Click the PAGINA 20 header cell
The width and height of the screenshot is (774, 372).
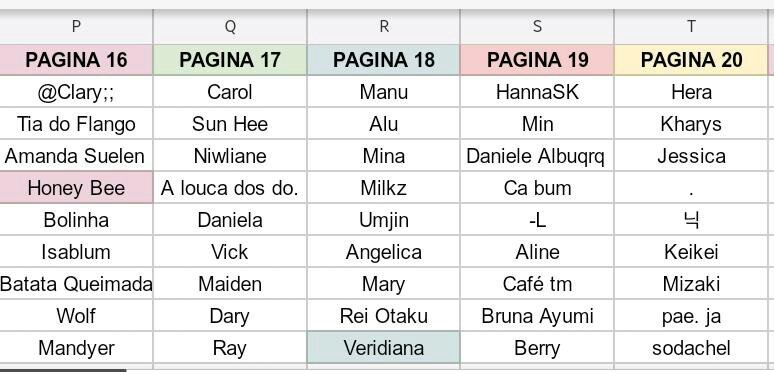point(691,60)
